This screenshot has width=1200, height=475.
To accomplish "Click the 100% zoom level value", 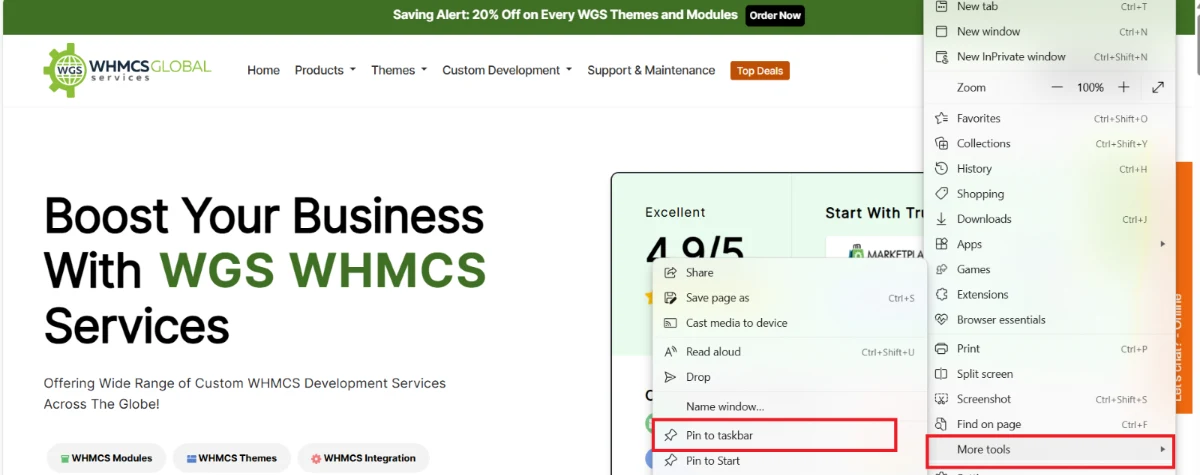I will 1090,88.
